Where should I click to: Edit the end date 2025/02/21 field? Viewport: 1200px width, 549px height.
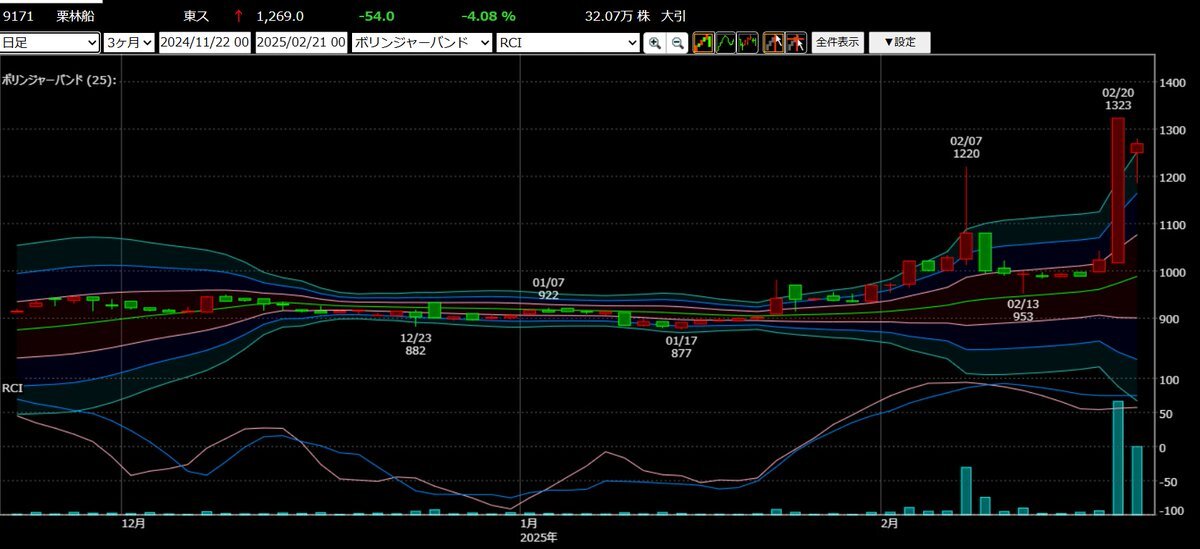pos(301,43)
